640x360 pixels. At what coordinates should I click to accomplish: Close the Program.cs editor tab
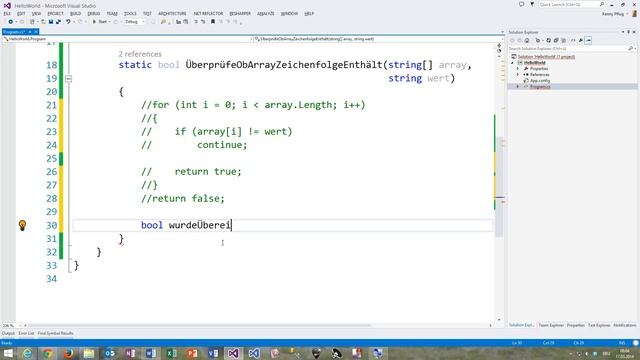[x=36, y=31]
